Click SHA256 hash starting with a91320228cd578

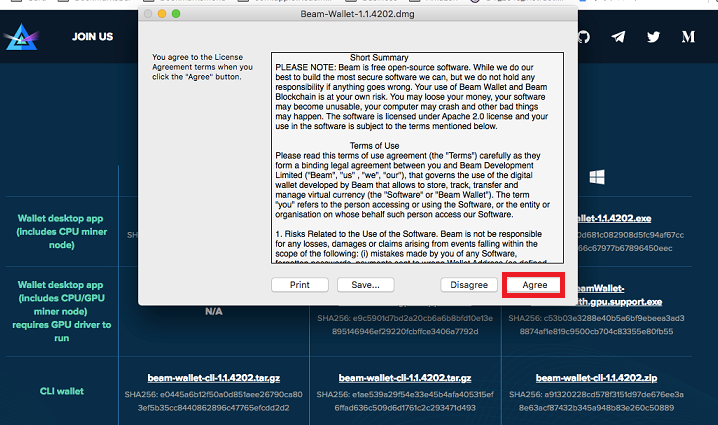point(596,401)
